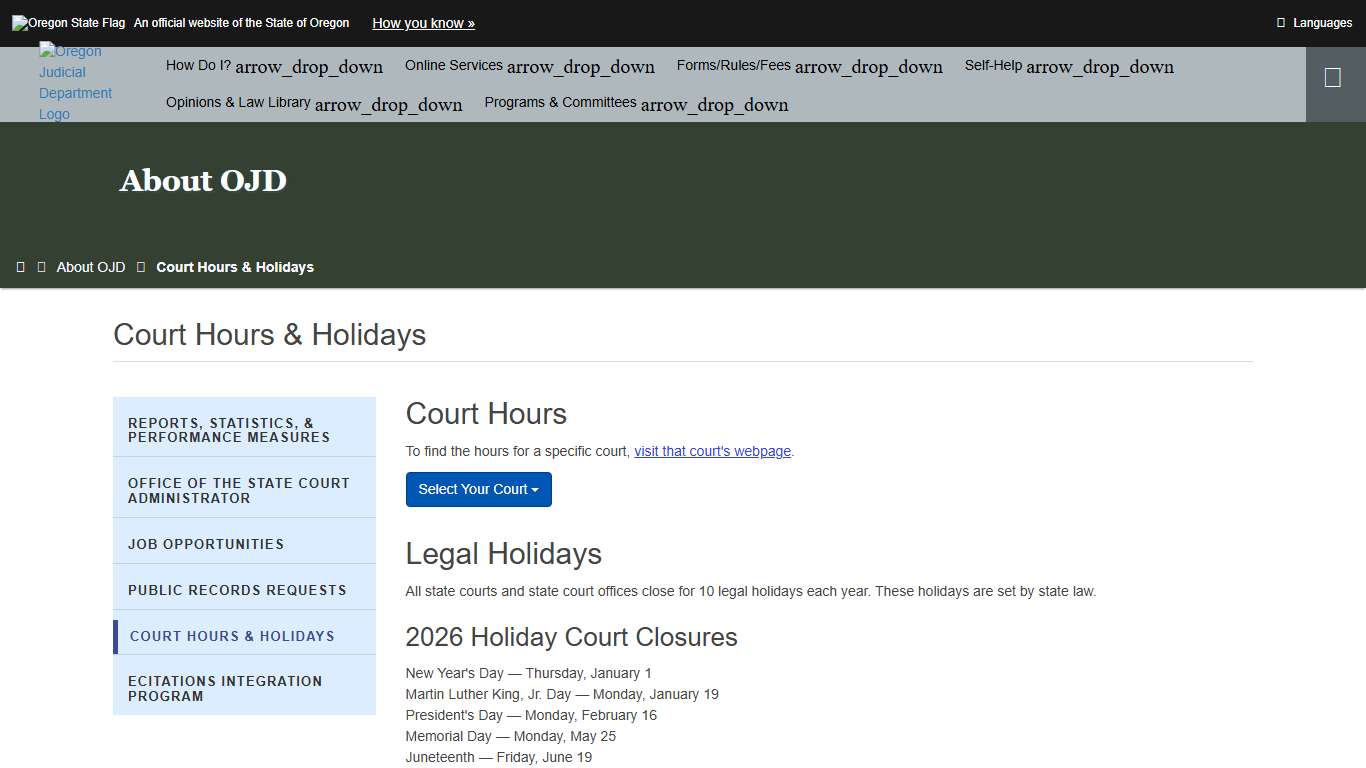Click the breadcrumb separator chevron after About OJD
This screenshot has width=1366, height=768.
[140, 266]
